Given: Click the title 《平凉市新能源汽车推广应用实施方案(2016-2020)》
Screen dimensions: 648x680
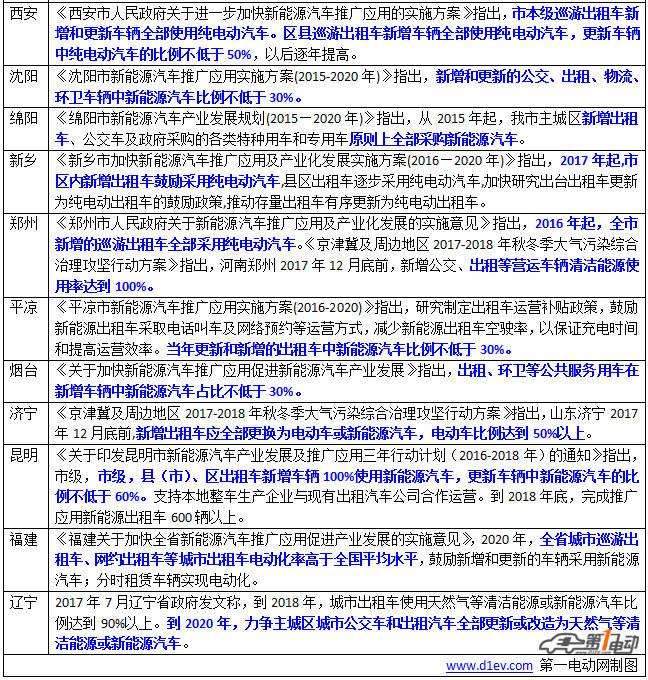Looking at the screenshot, I should coord(214,307).
